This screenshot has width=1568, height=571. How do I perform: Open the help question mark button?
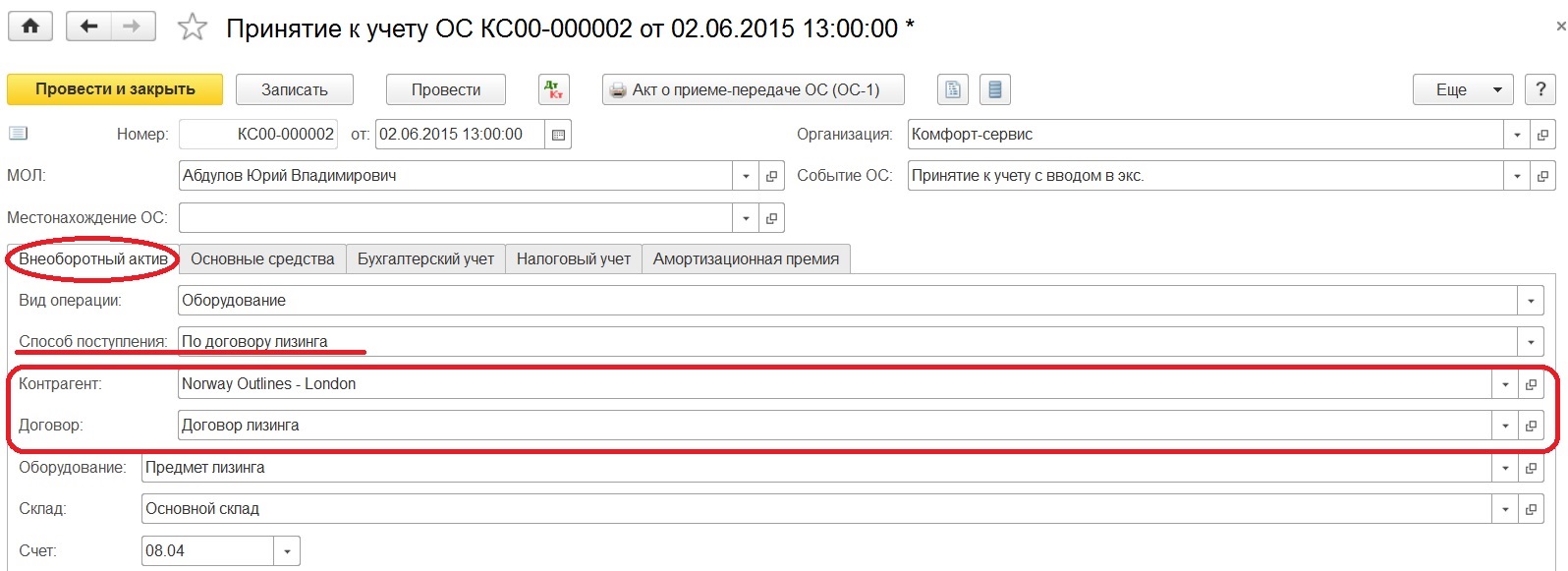(1540, 89)
